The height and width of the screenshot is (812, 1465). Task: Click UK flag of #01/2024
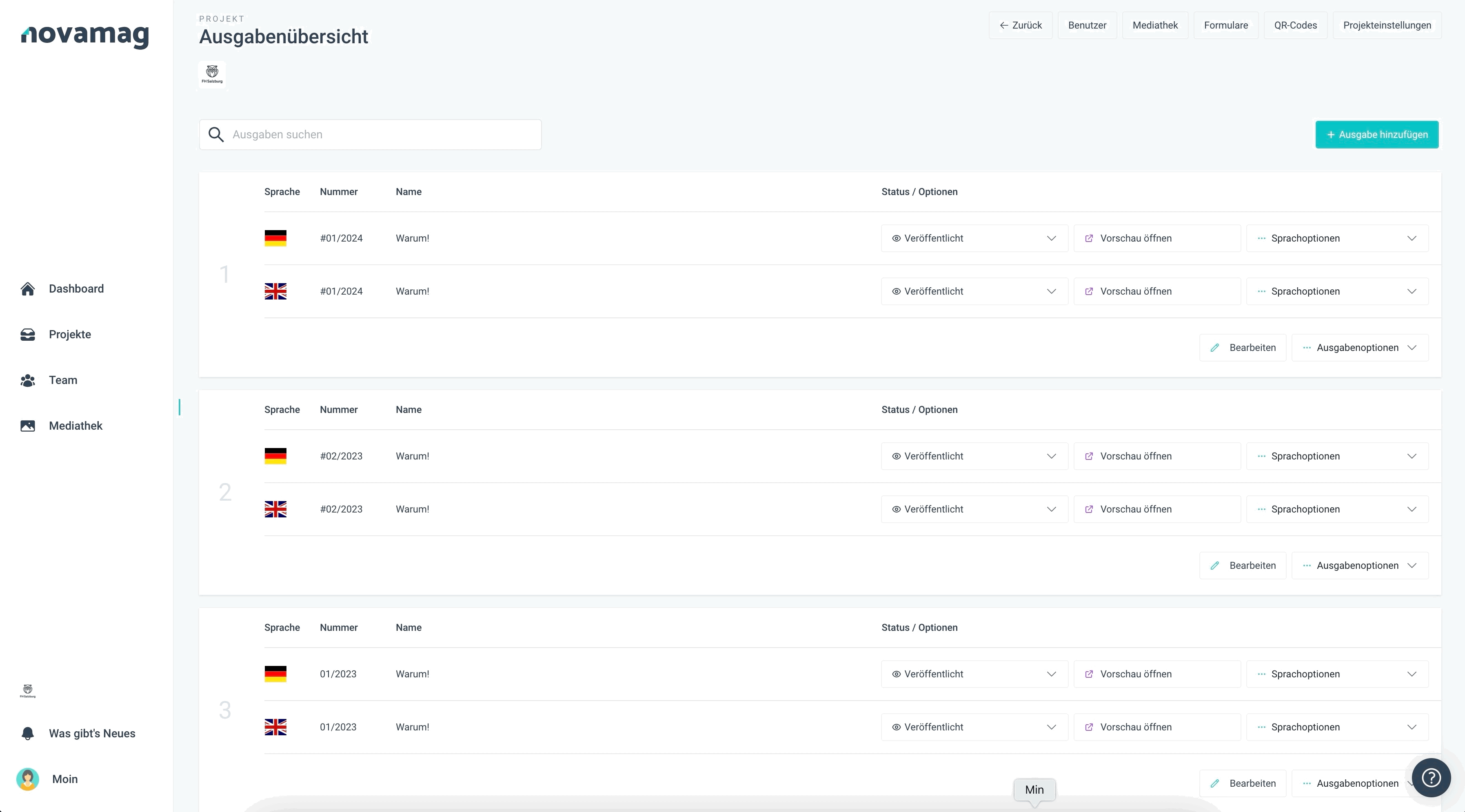pos(276,291)
